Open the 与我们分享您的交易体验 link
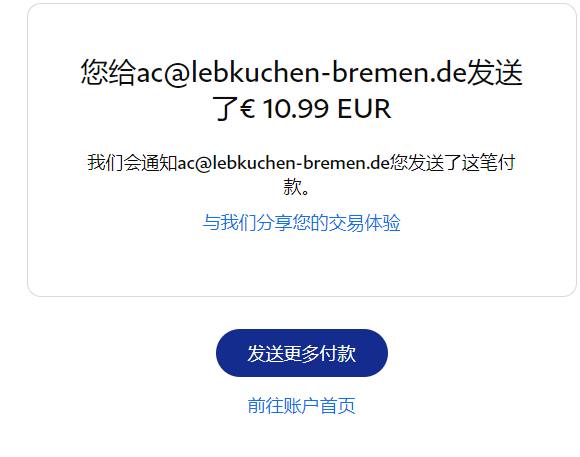 coord(301,223)
